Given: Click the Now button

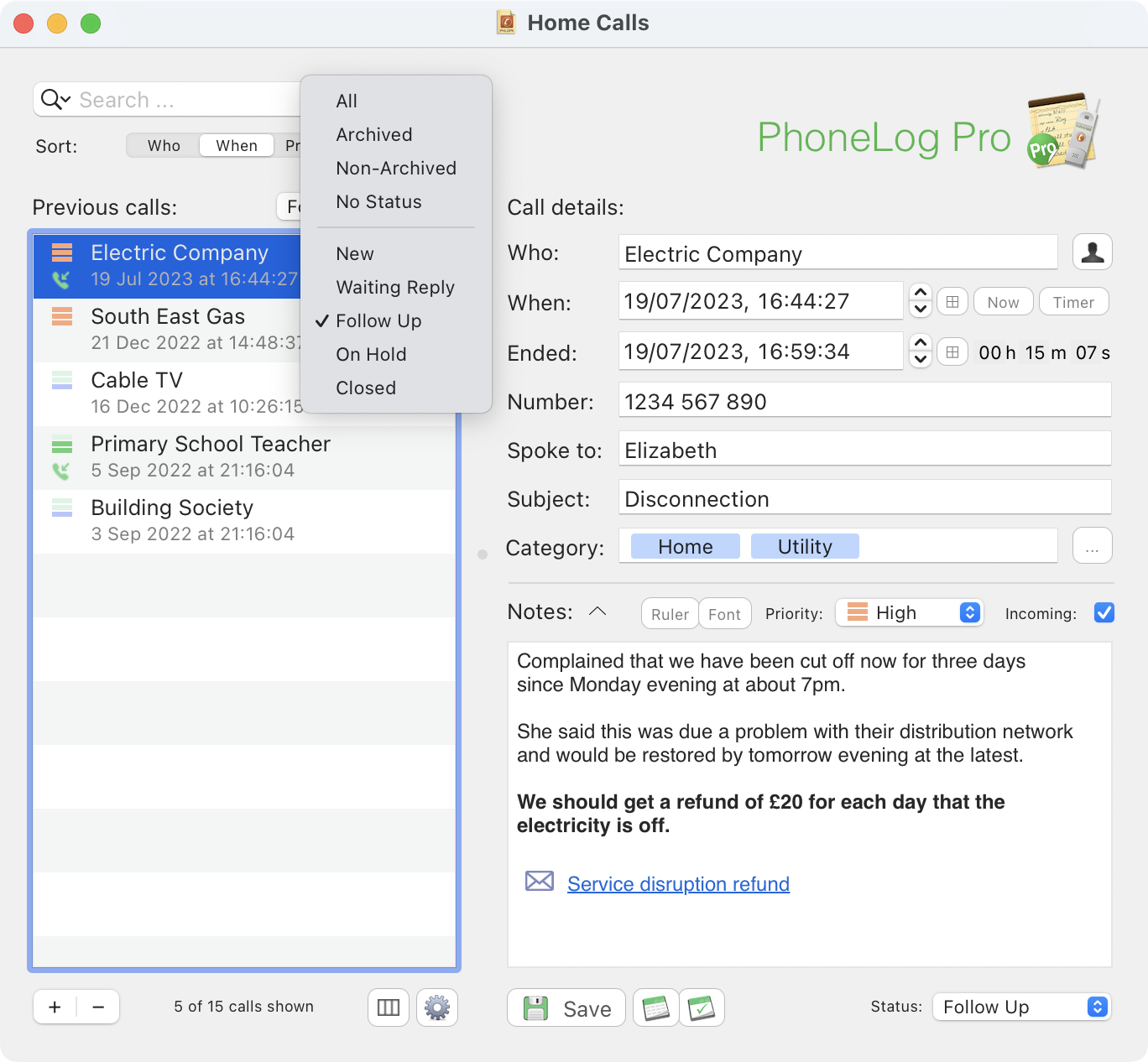Looking at the screenshot, I should (1003, 302).
